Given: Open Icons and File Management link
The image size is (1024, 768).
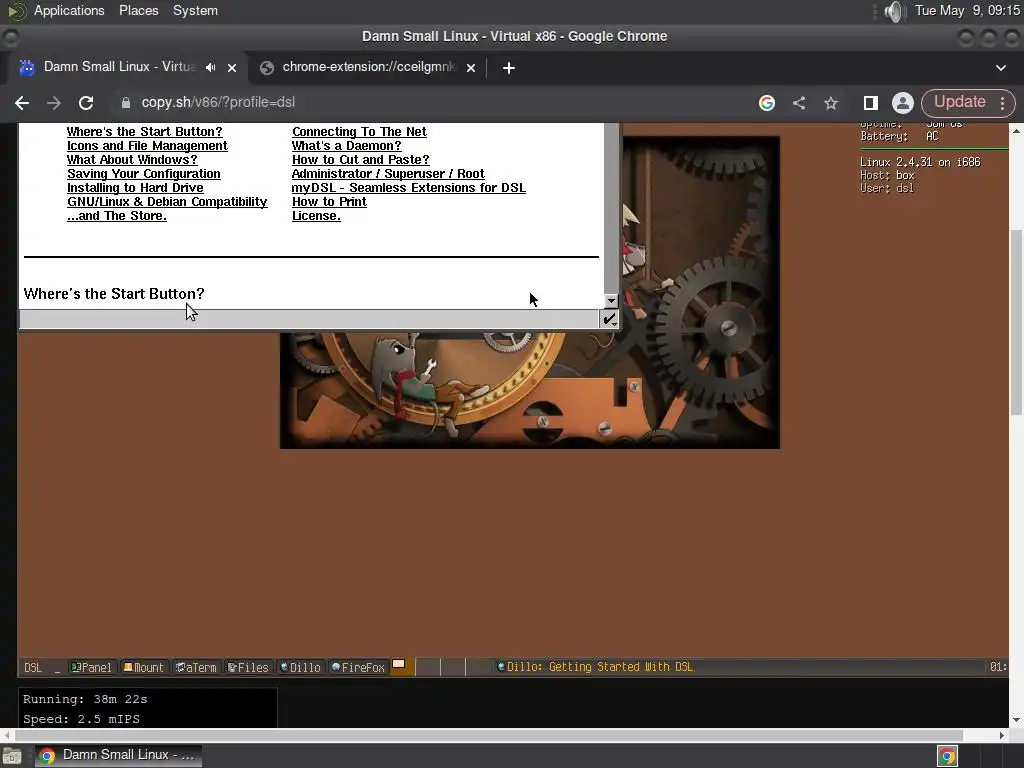Looking at the screenshot, I should pos(147,146).
